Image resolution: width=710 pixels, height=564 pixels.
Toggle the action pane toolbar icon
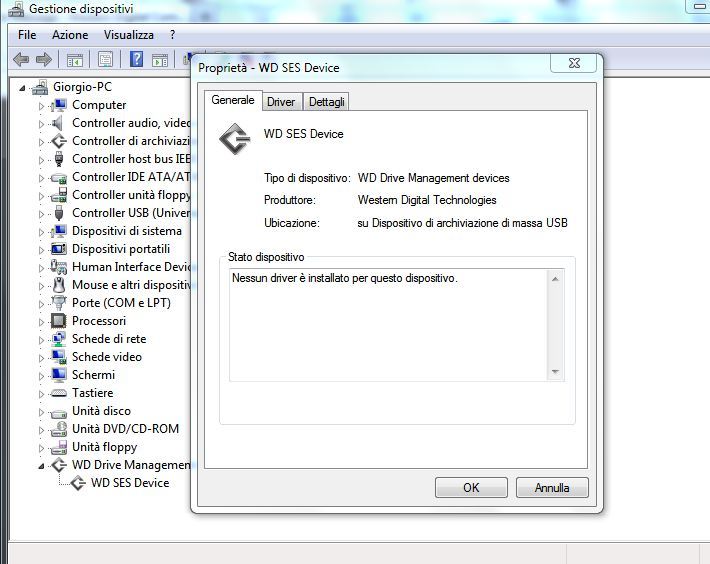160,60
